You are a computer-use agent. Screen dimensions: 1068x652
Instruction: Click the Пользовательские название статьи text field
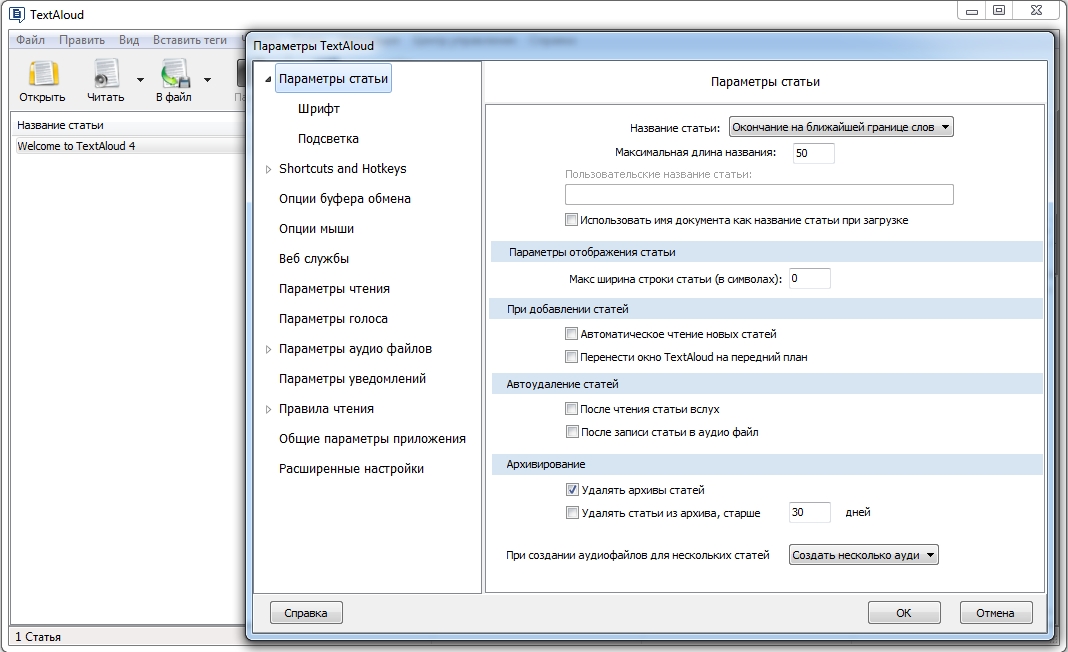tap(759, 194)
